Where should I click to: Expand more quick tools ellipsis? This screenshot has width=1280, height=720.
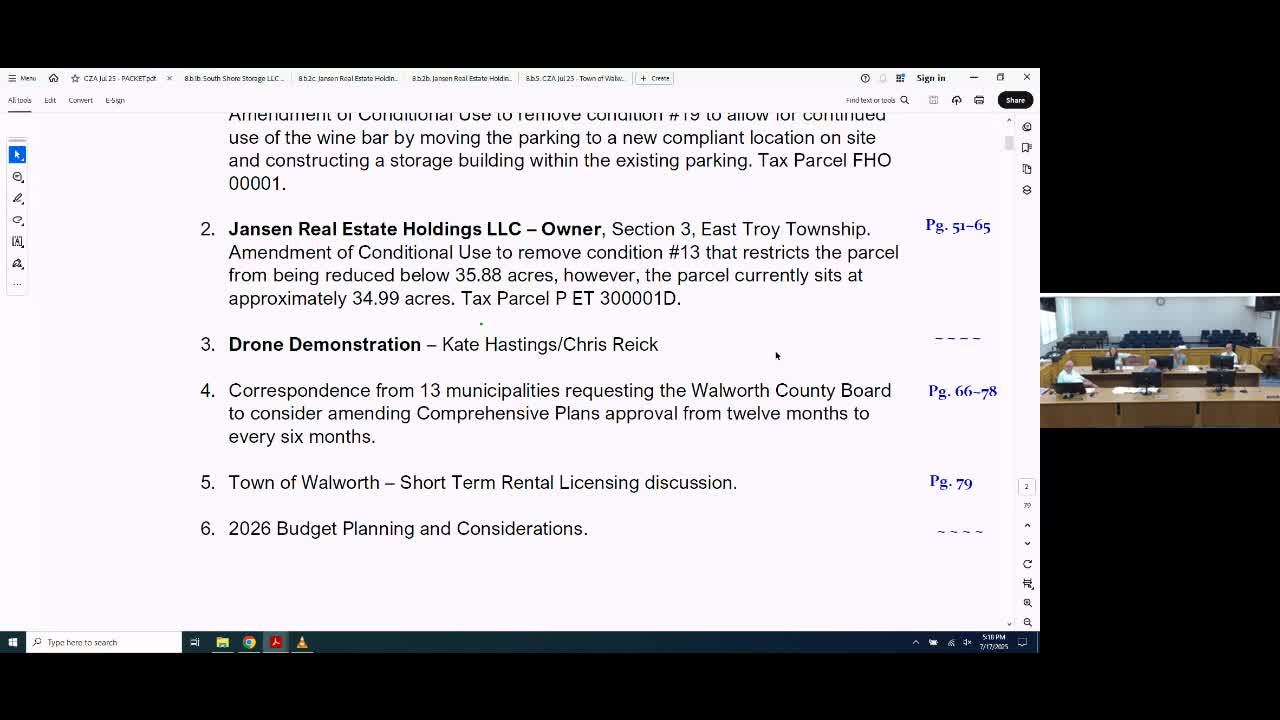point(17,284)
